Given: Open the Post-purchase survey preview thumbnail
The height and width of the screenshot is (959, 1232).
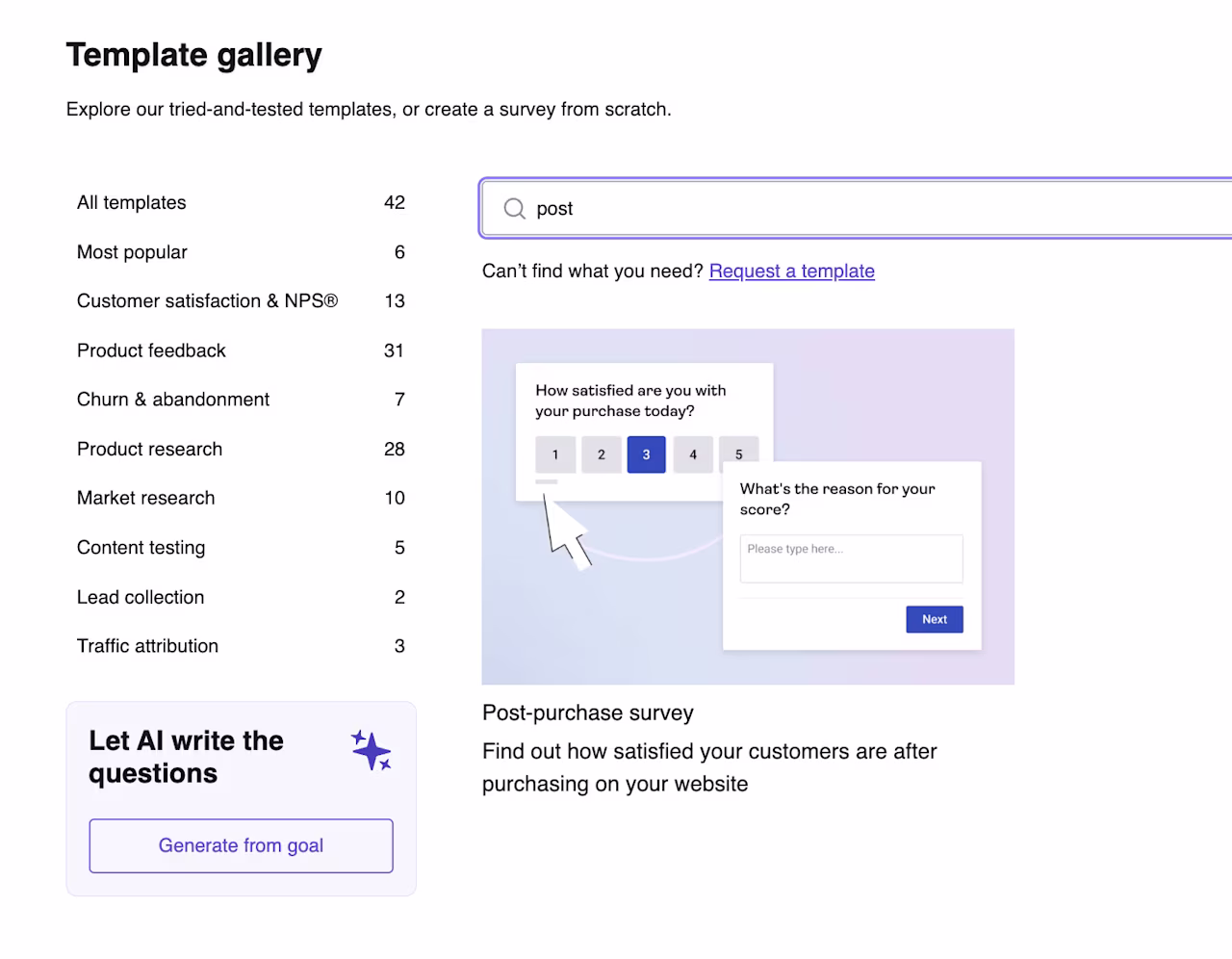Looking at the screenshot, I should pos(748,506).
